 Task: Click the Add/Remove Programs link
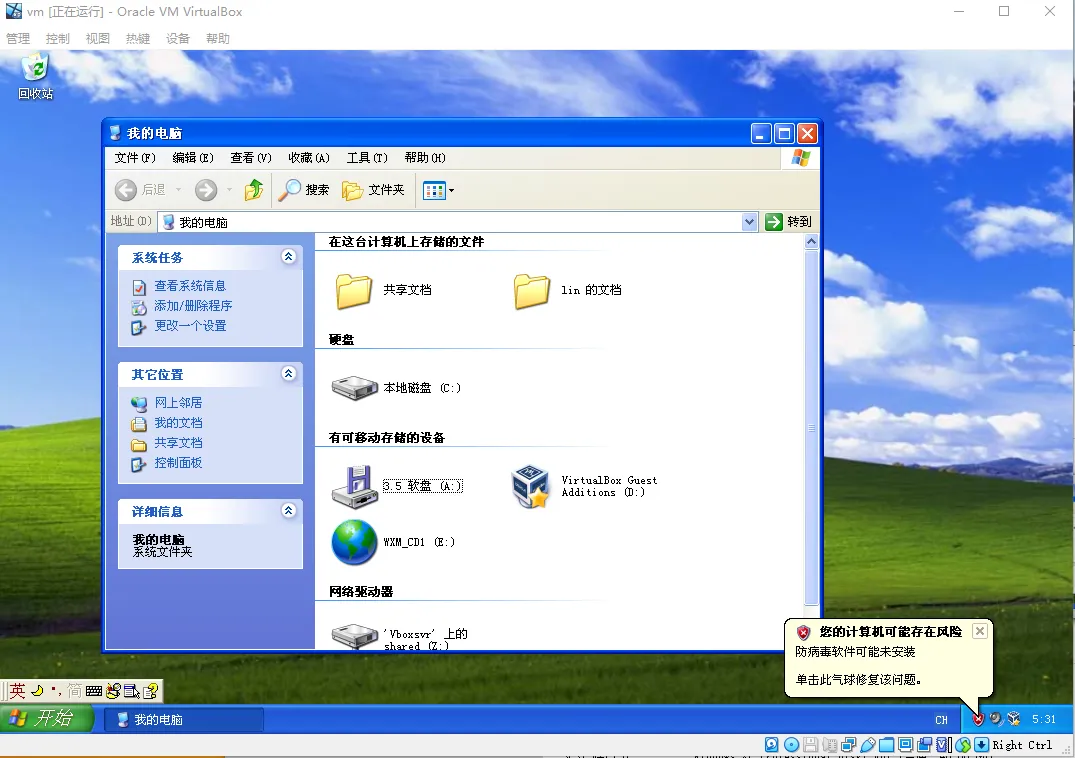coord(192,306)
